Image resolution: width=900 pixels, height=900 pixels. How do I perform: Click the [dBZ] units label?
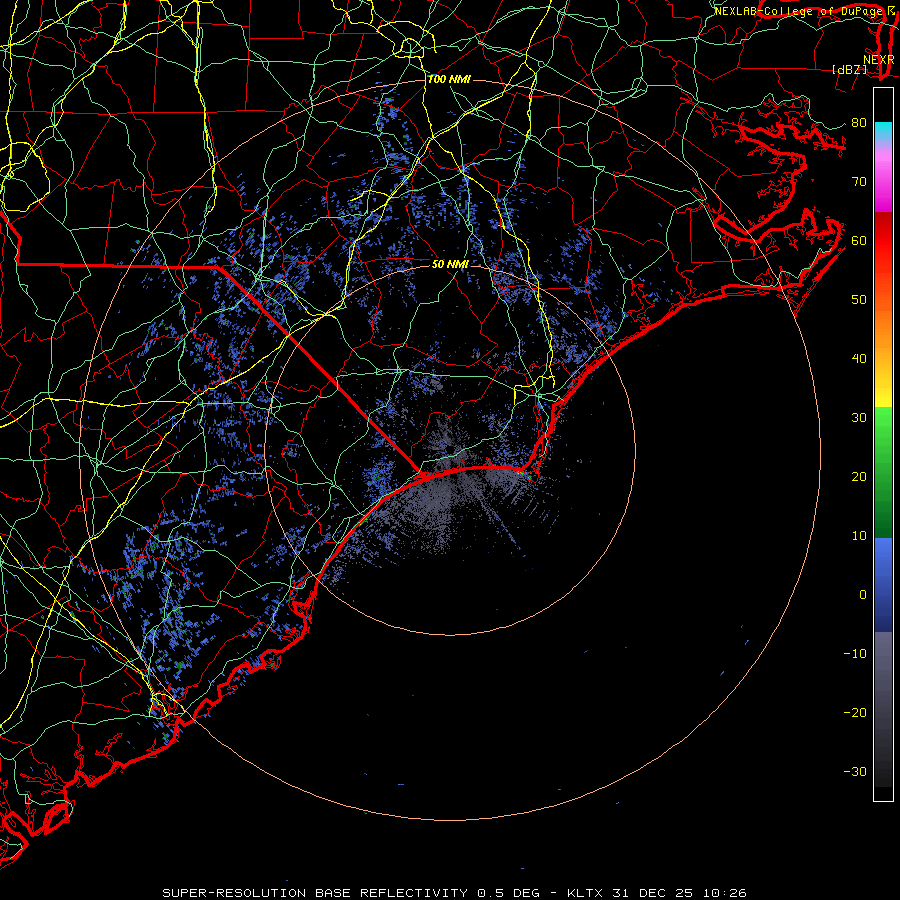849,69
